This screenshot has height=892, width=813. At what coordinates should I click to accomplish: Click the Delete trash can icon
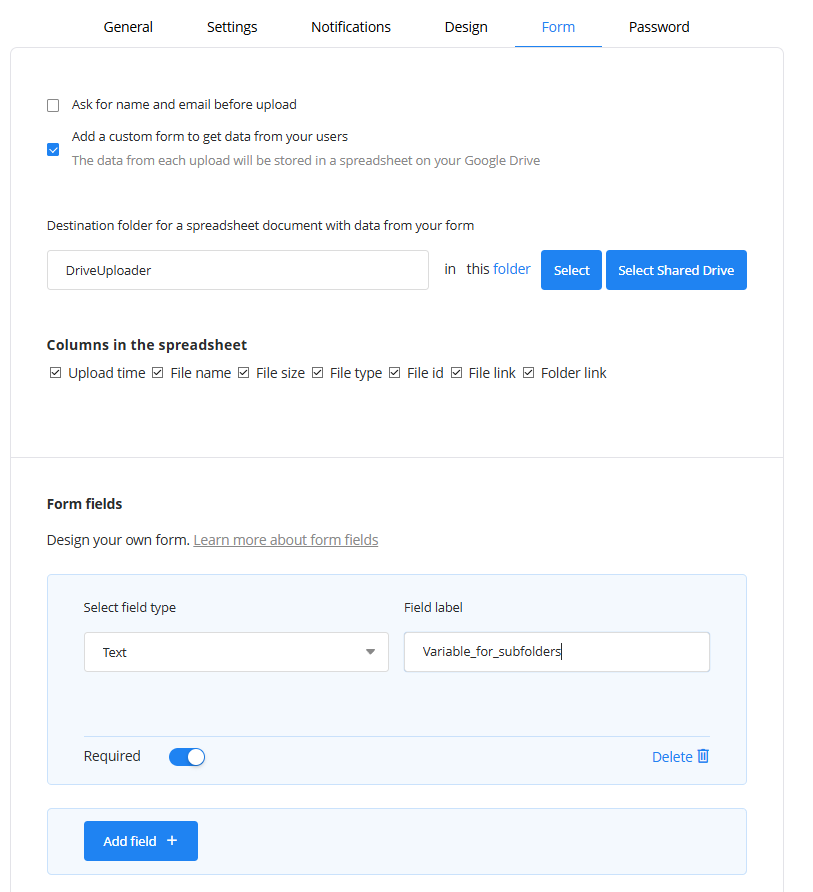click(x=703, y=756)
